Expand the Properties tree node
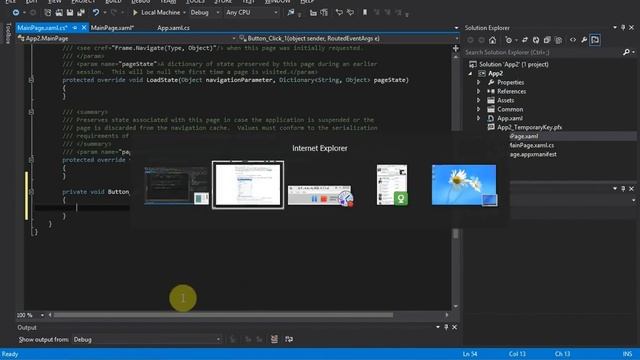Image resolution: width=640 pixels, height=360 pixels. coord(479,82)
